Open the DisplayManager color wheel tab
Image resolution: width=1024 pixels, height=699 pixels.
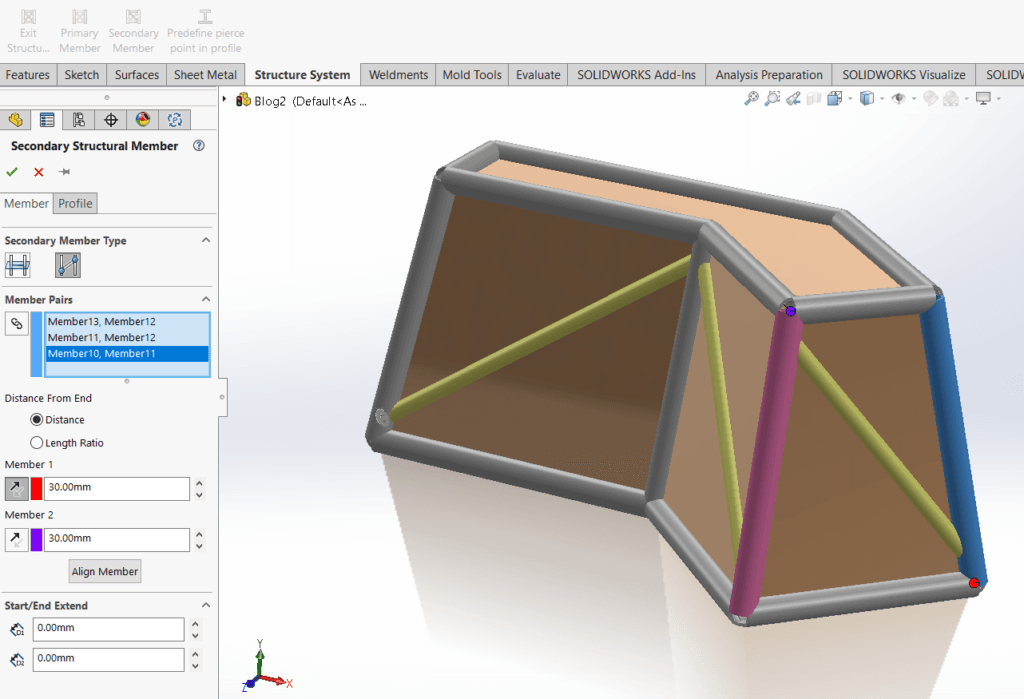click(143, 120)
